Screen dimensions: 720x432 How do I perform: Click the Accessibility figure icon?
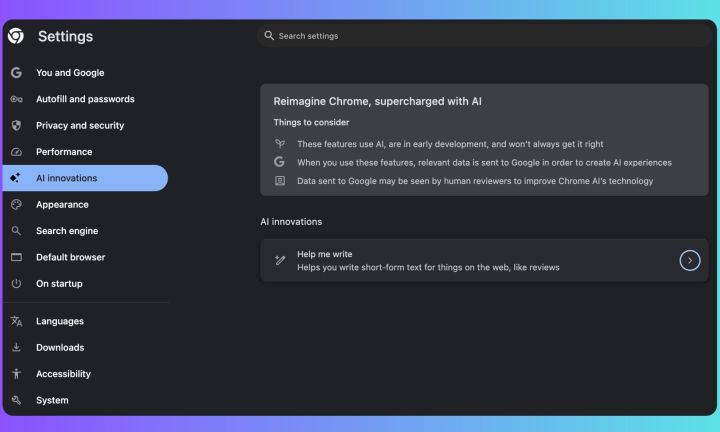(16, 374)
